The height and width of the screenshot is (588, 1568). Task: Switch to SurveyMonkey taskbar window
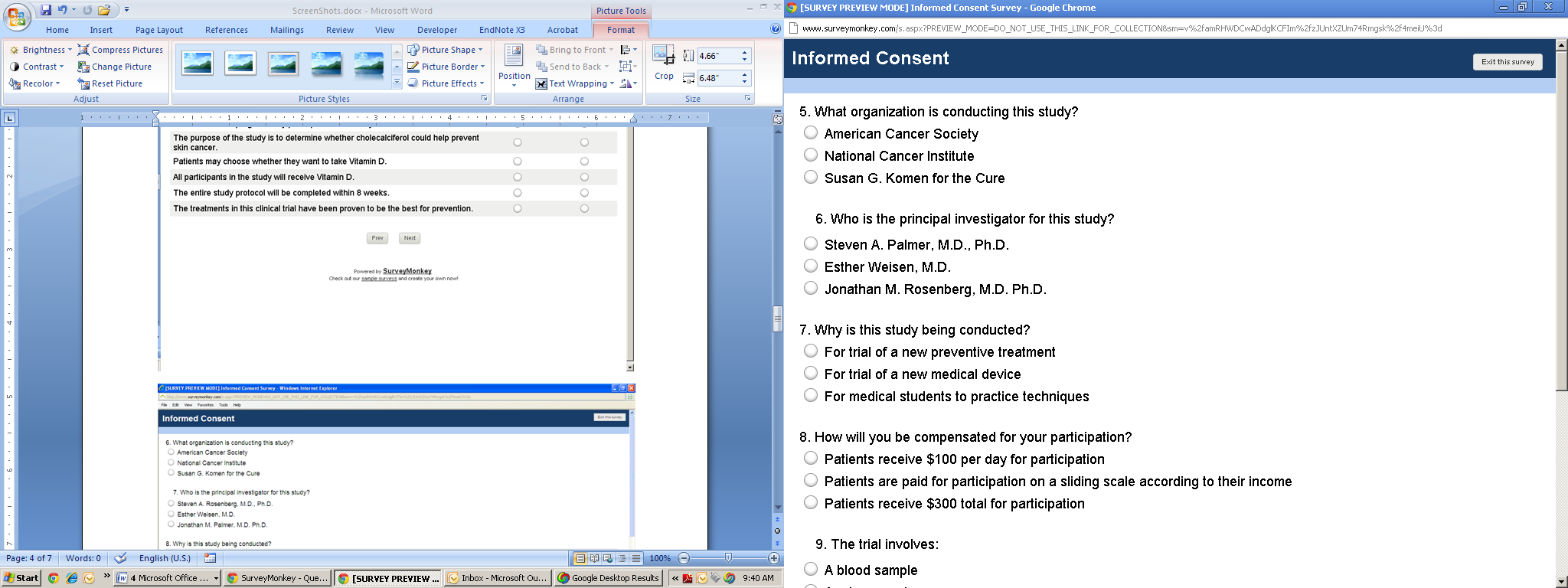[x=278, y=578]
